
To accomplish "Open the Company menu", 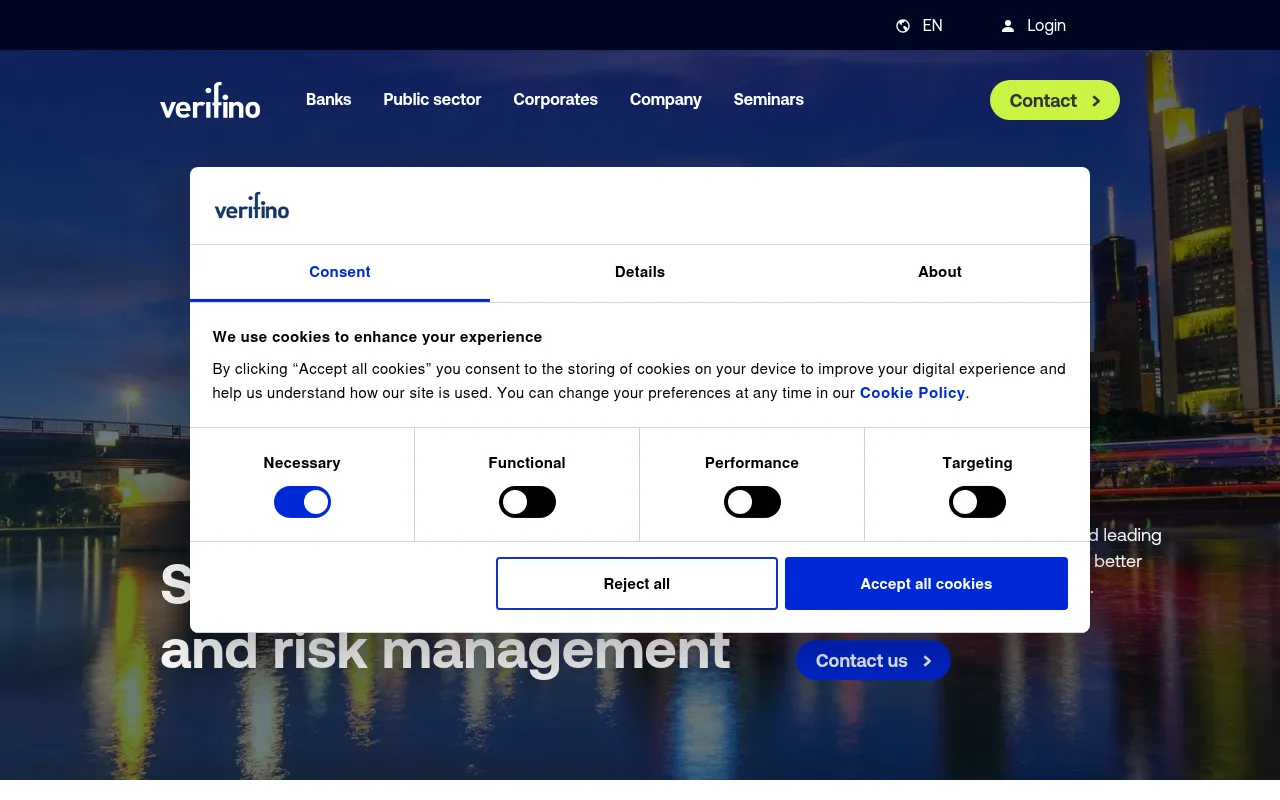I will point(666,100).
